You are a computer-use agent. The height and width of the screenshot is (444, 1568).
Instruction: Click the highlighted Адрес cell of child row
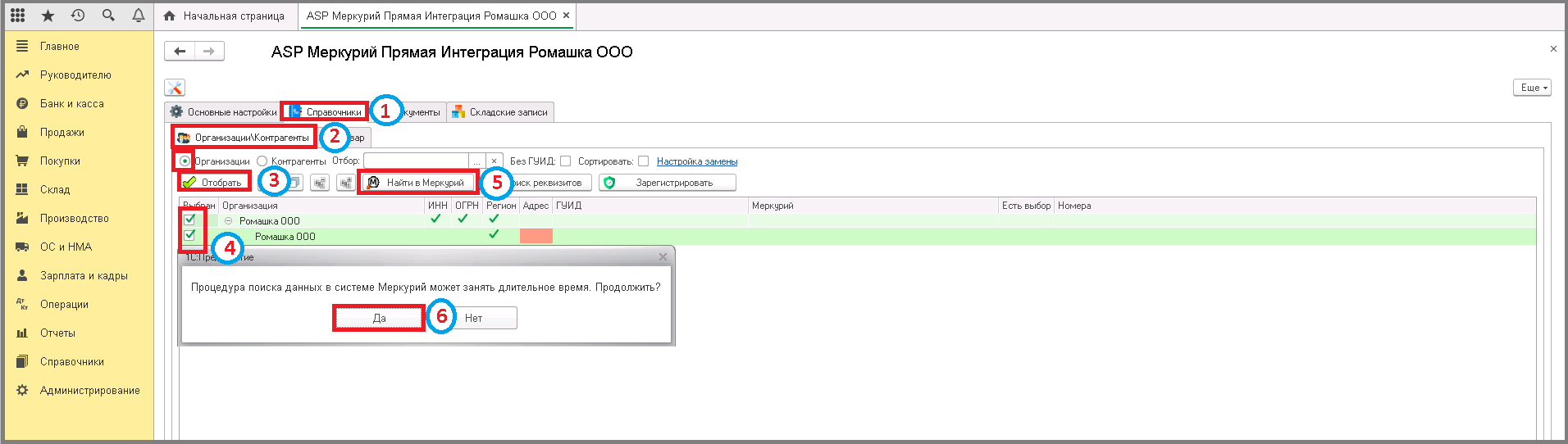(x=536, y=236)
